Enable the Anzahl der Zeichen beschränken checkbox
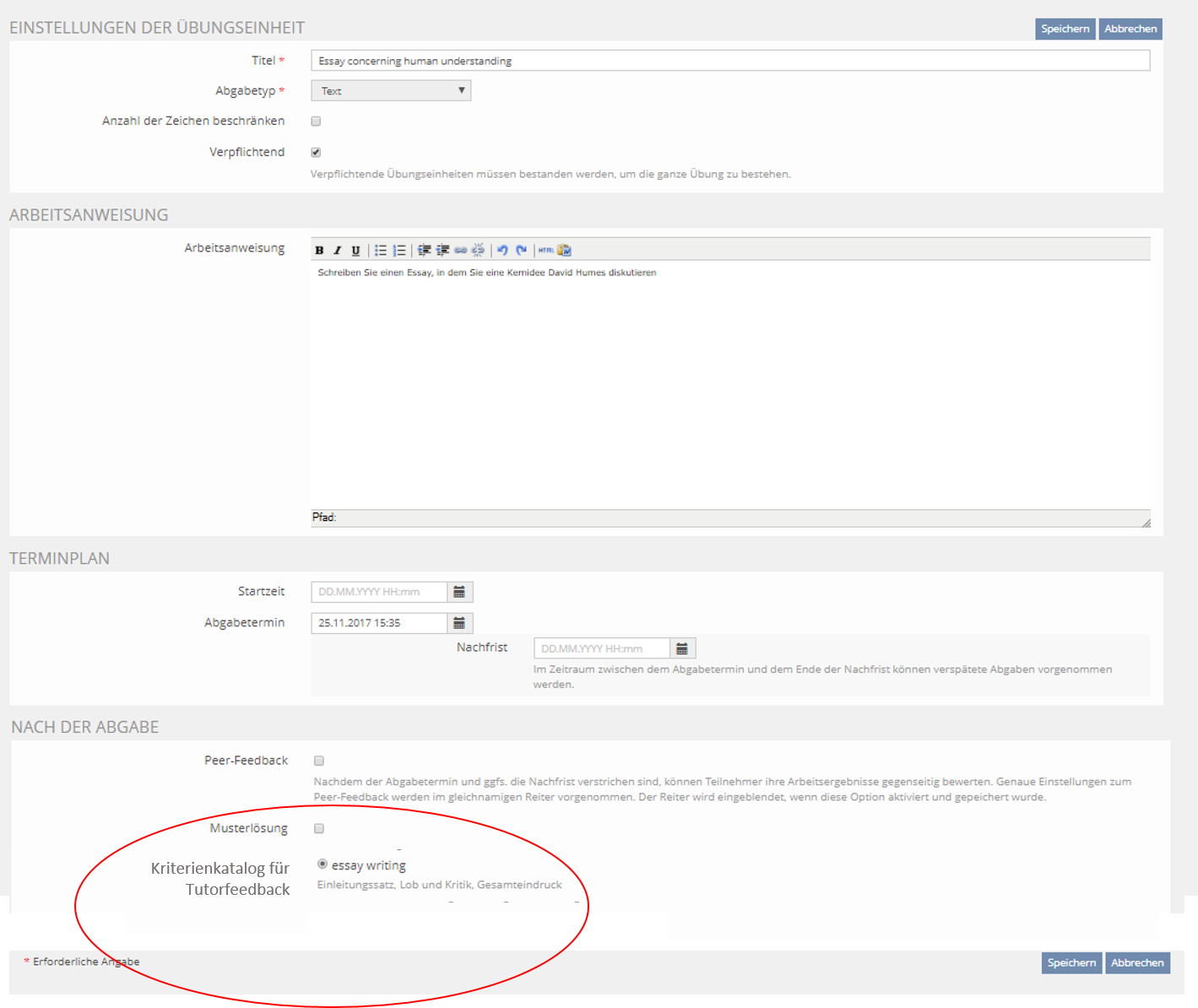Viewport: 1198px width, 1008px height. (x=316, y=122)
